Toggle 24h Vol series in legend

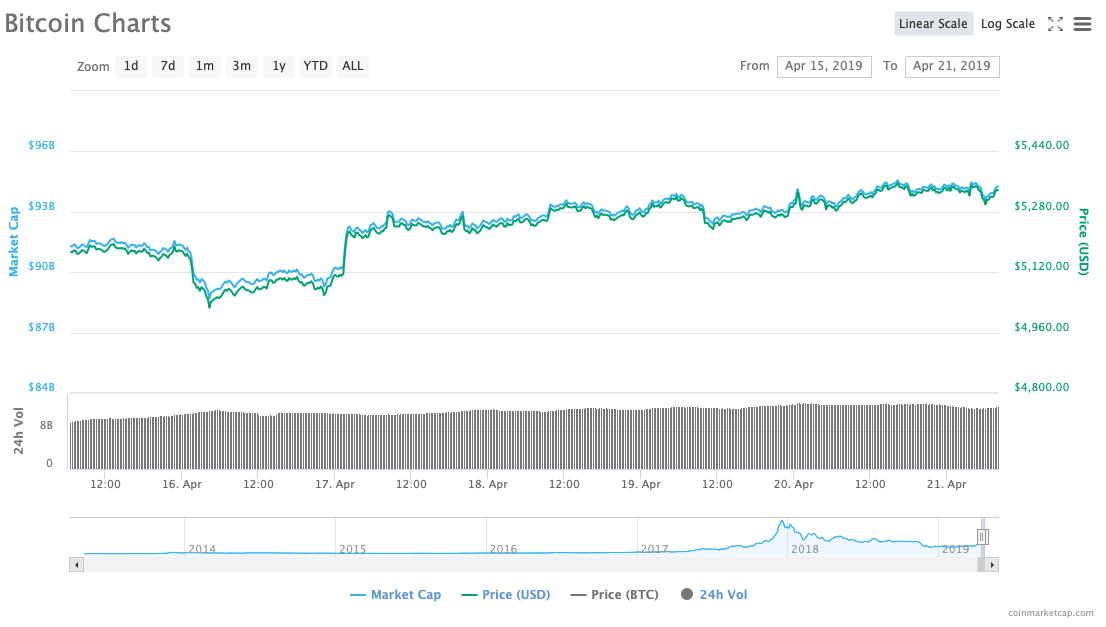tap(714, 595)
